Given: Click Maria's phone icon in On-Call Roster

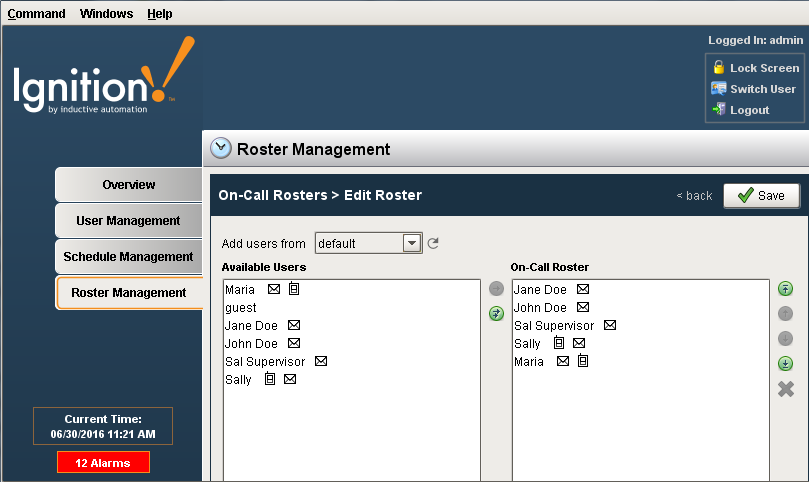Looking at the screenshot, I should (583, 361).
